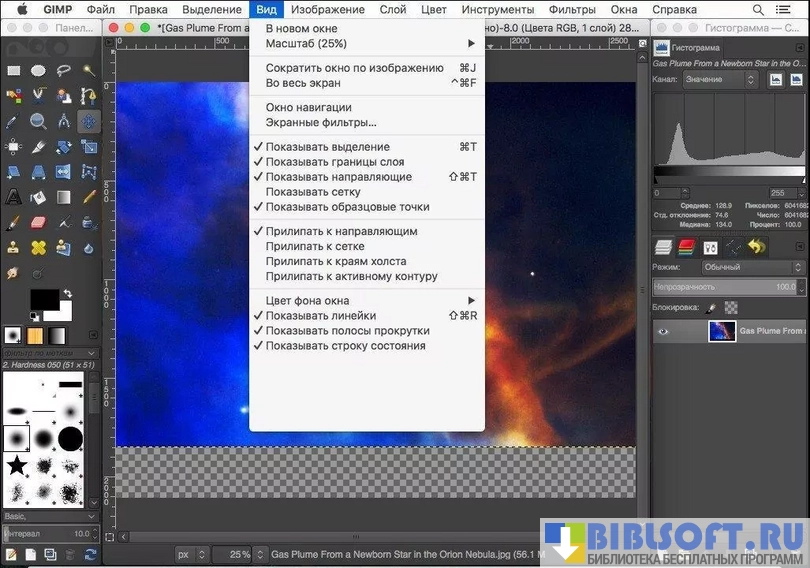Choose the Zoom magnifier tool
The image size is (810, 568).
click(x=39, y=121)
